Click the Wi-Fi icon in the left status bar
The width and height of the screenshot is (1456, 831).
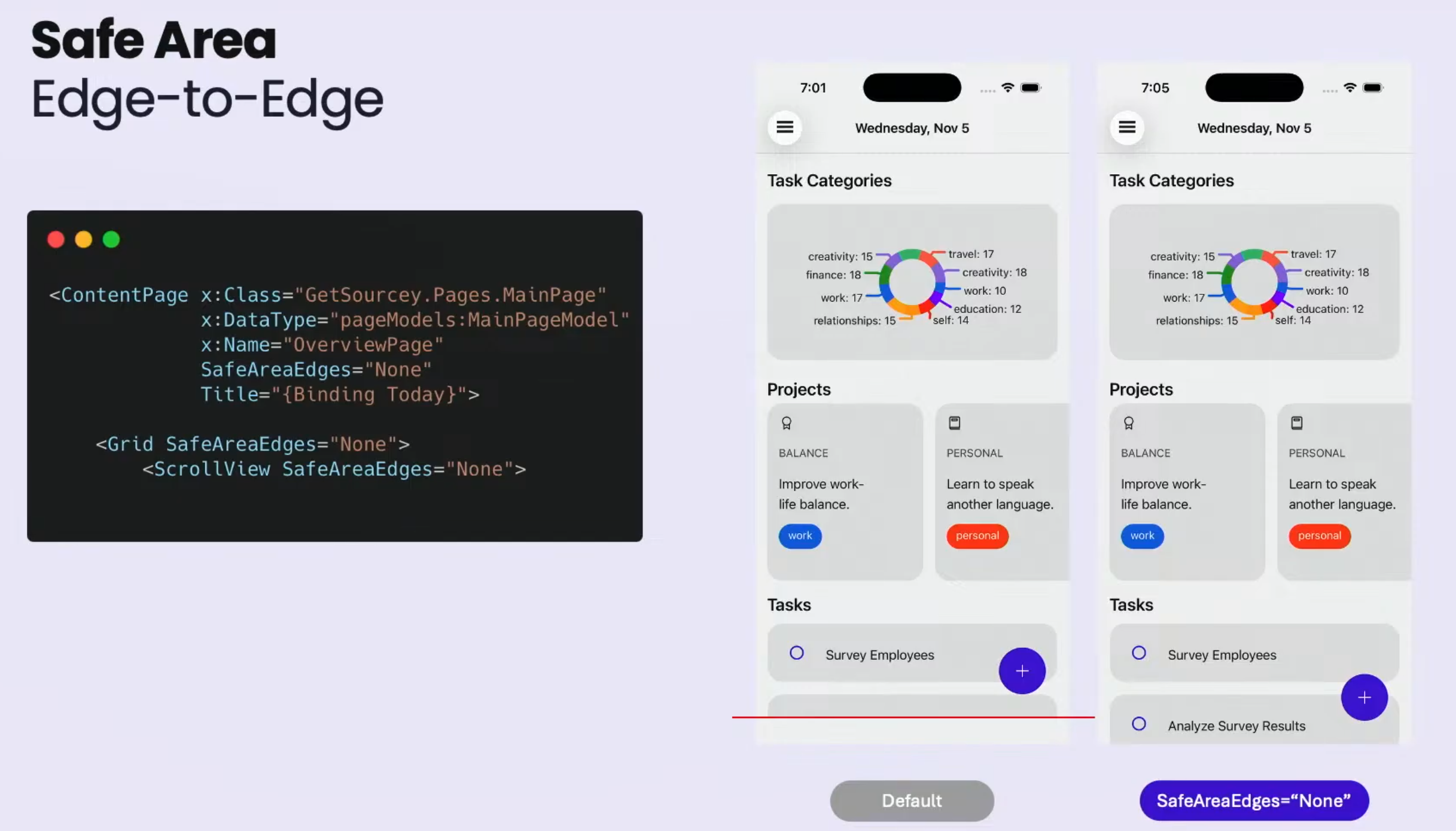pyautogui.click(x=1008, y=87)
